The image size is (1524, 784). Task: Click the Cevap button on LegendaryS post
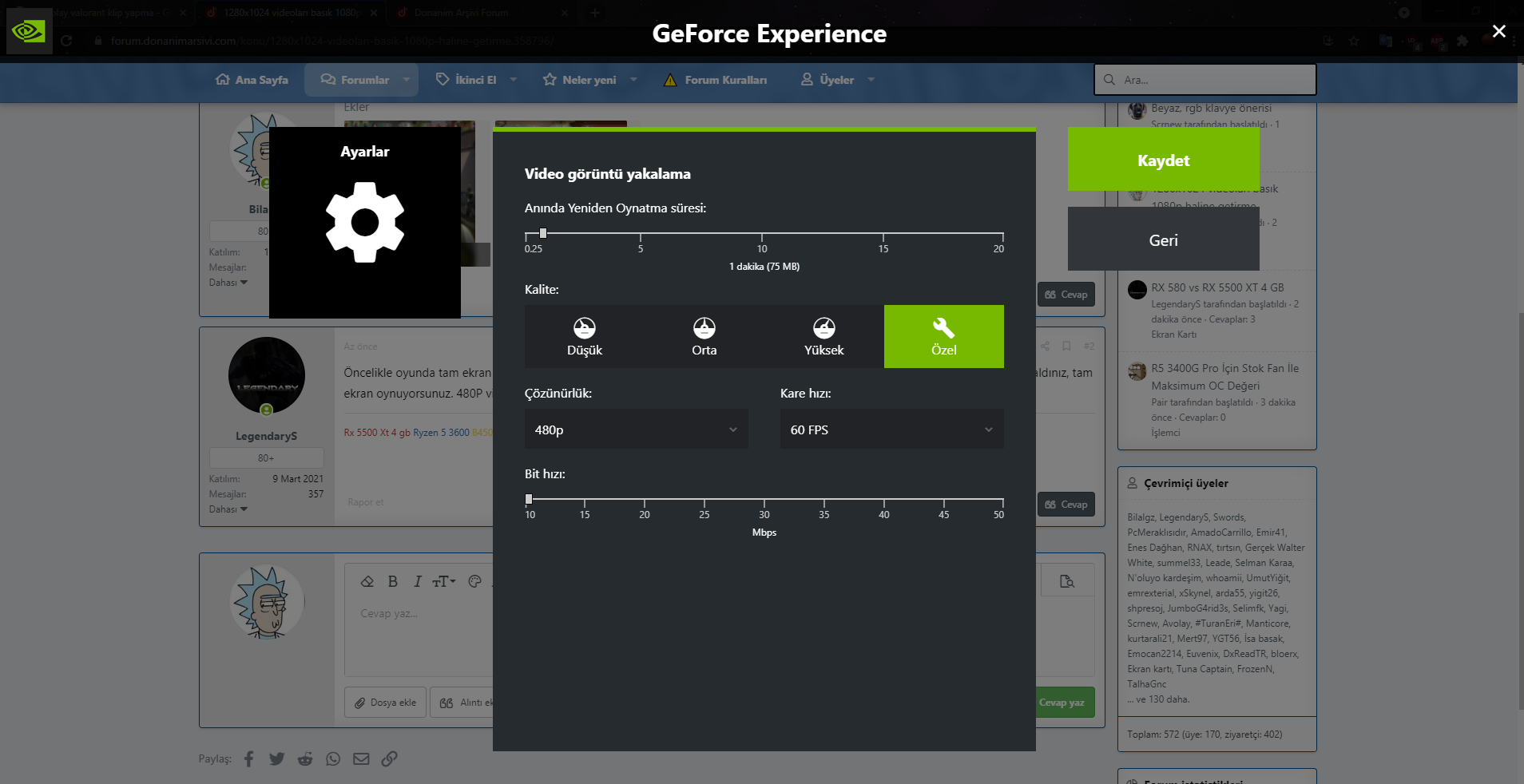pyautogui.click(x=1066, y=505)
